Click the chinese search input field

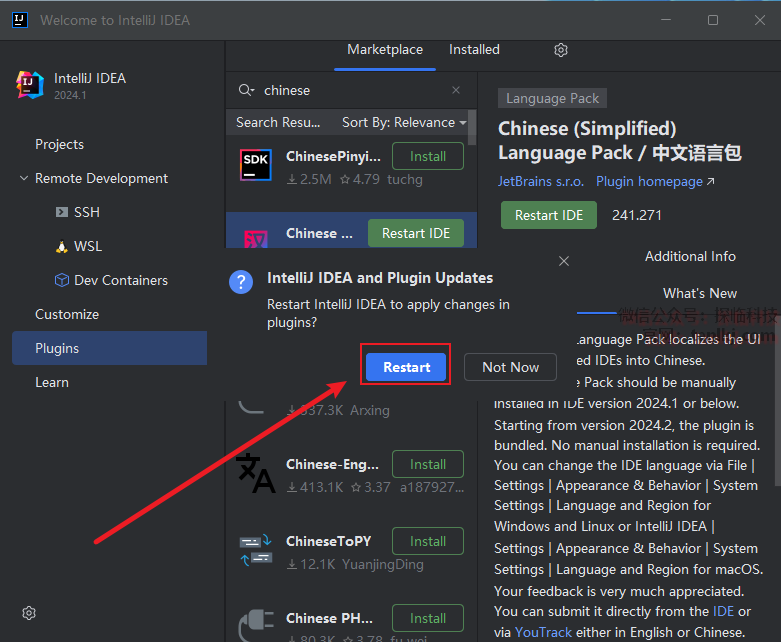350,90
